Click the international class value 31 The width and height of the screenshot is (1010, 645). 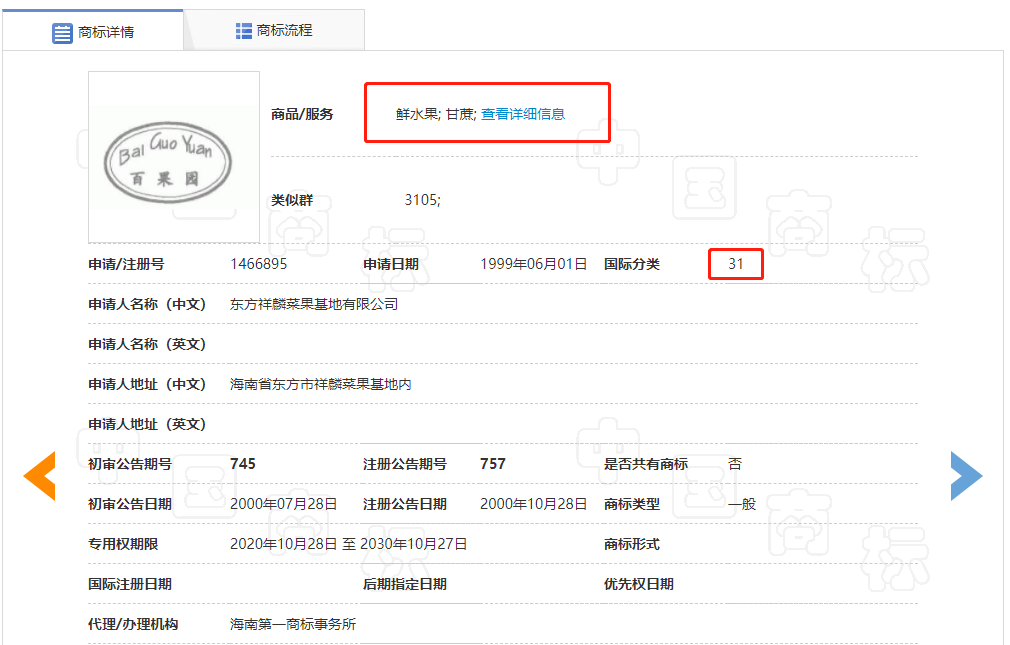coord(736,264)
